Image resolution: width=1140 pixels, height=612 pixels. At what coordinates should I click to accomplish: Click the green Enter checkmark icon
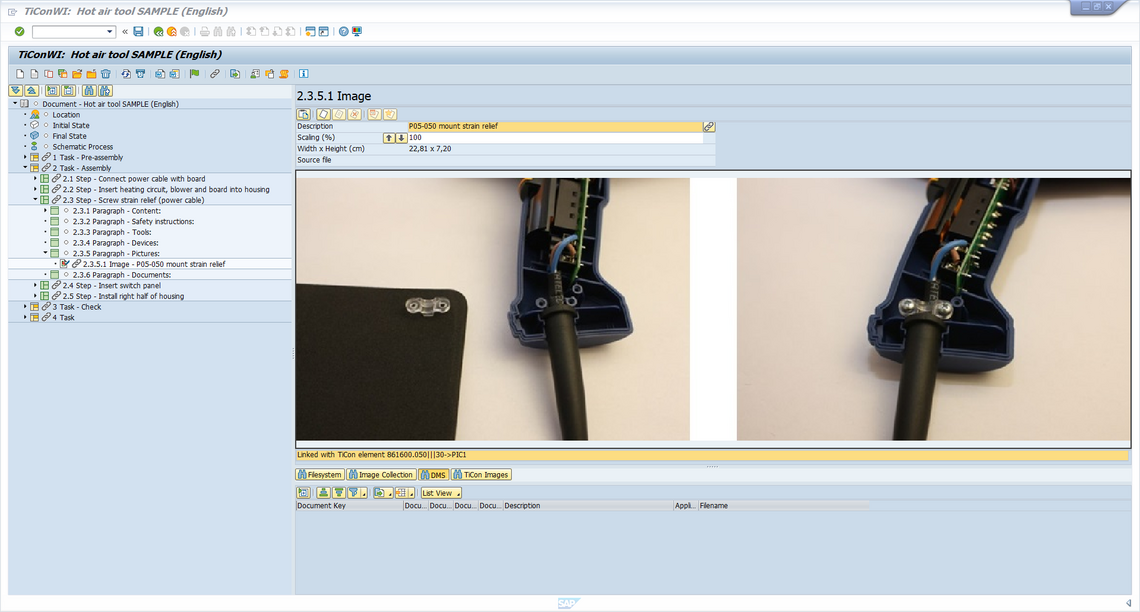click(x=19, y=32)
